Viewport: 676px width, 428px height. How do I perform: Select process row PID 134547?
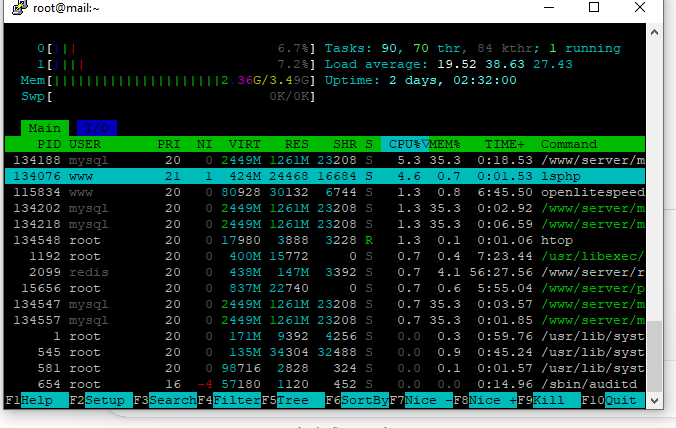point(325,304)
